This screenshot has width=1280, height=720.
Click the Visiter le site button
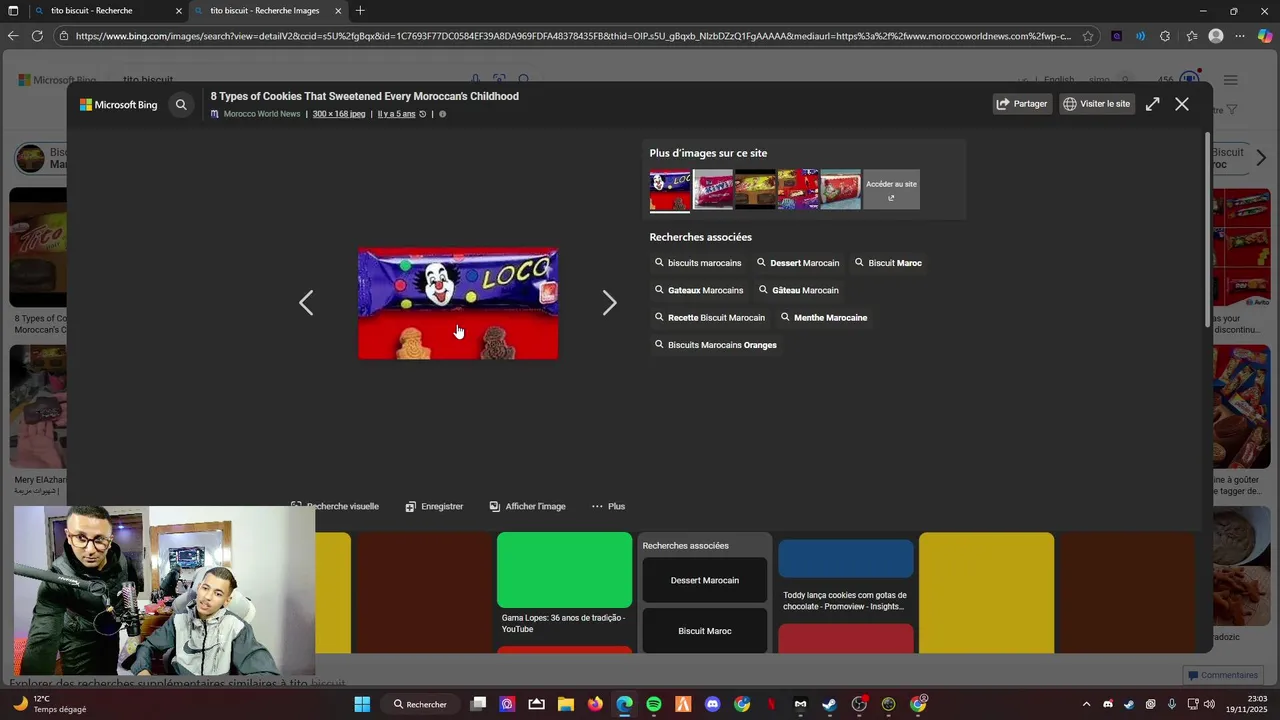1097,104
